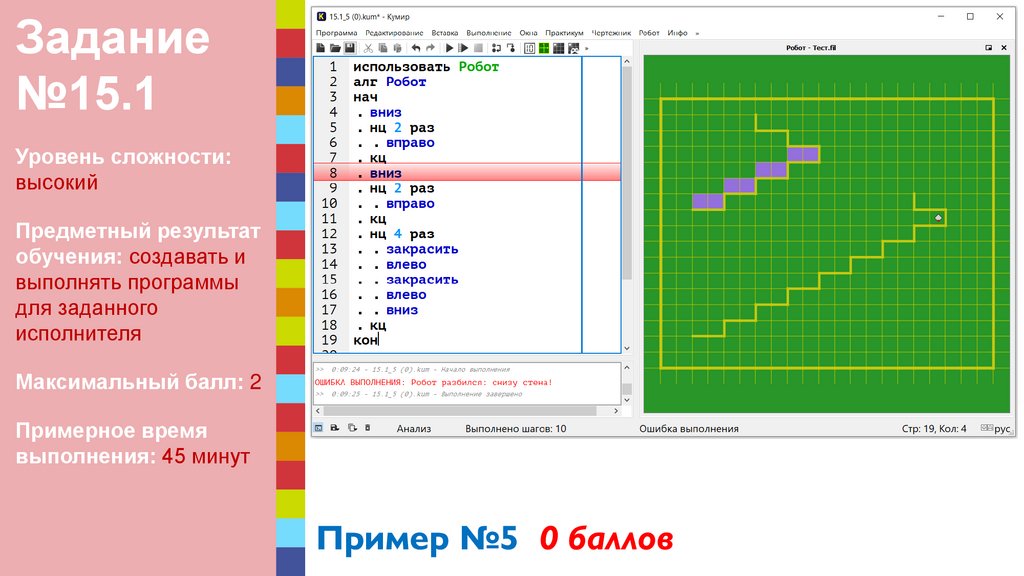Click line 17 'вниз' command
Image resolution: width=1024 pixels, height=576 pixels.
pos(402,310)
